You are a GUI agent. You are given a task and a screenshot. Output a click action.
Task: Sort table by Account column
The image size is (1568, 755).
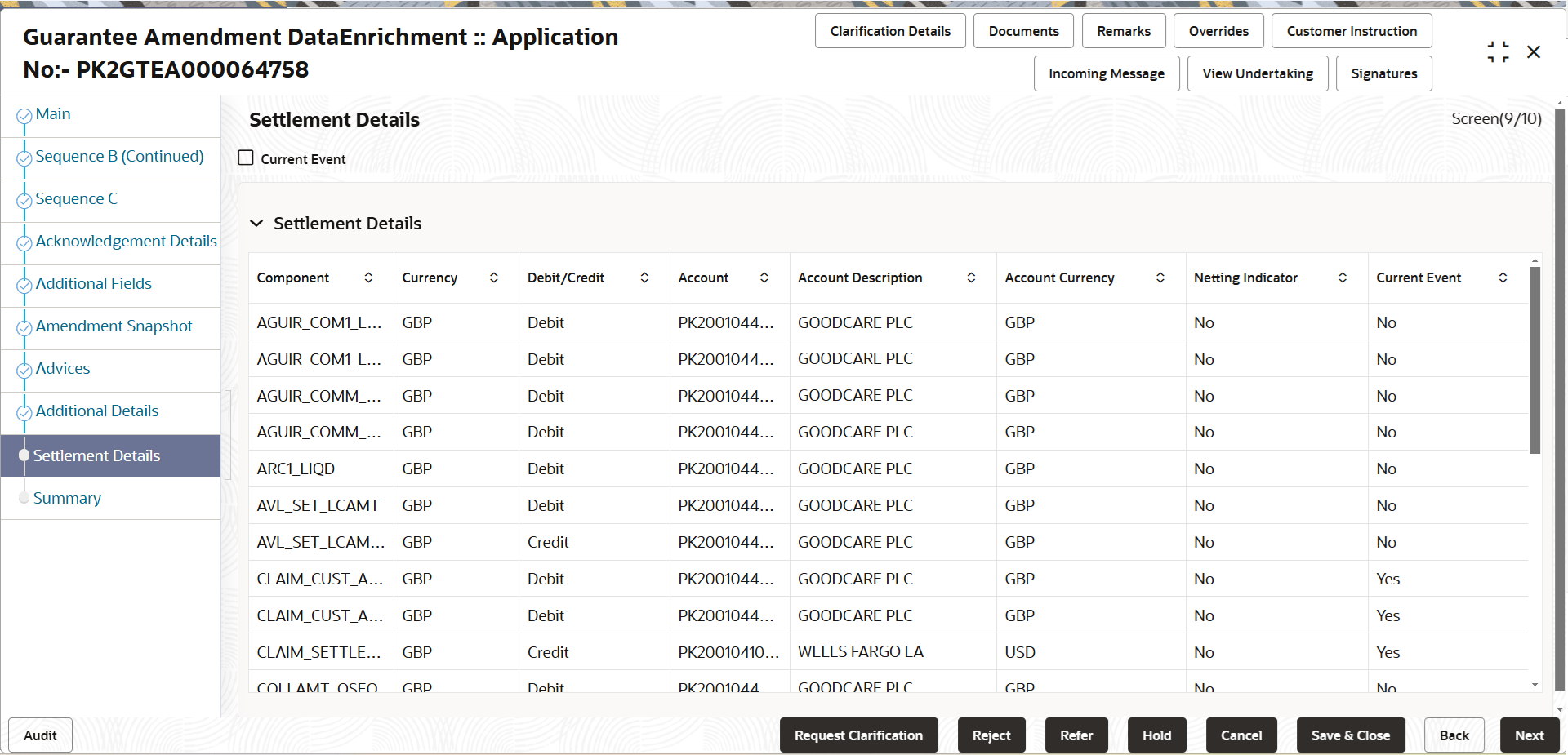[x=764, y=278]
